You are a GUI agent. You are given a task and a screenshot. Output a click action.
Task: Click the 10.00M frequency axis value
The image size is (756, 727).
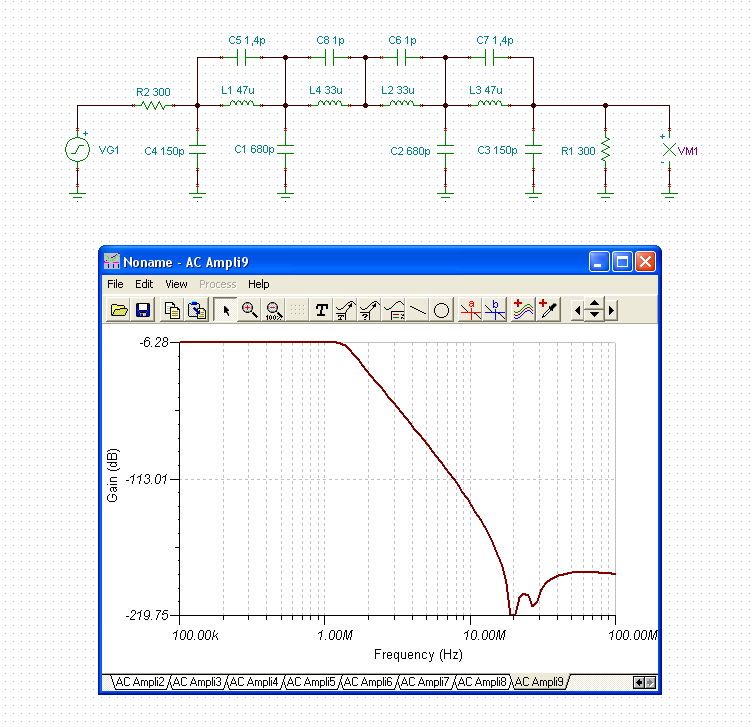(x=484, y=635)
